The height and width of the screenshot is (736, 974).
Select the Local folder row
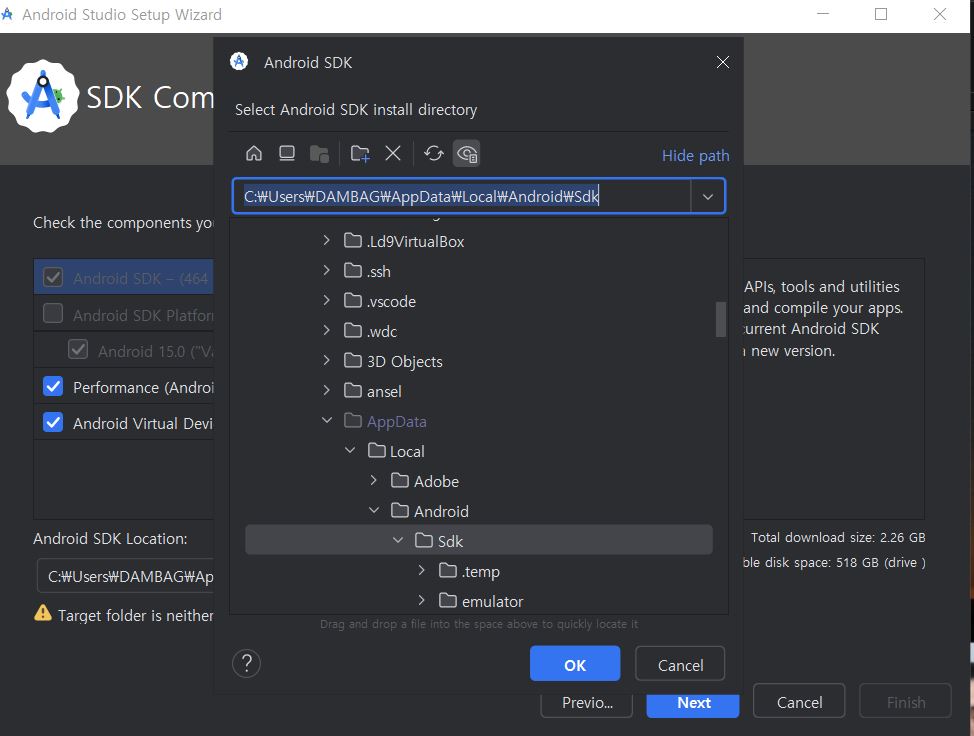[x=478, y=451]
